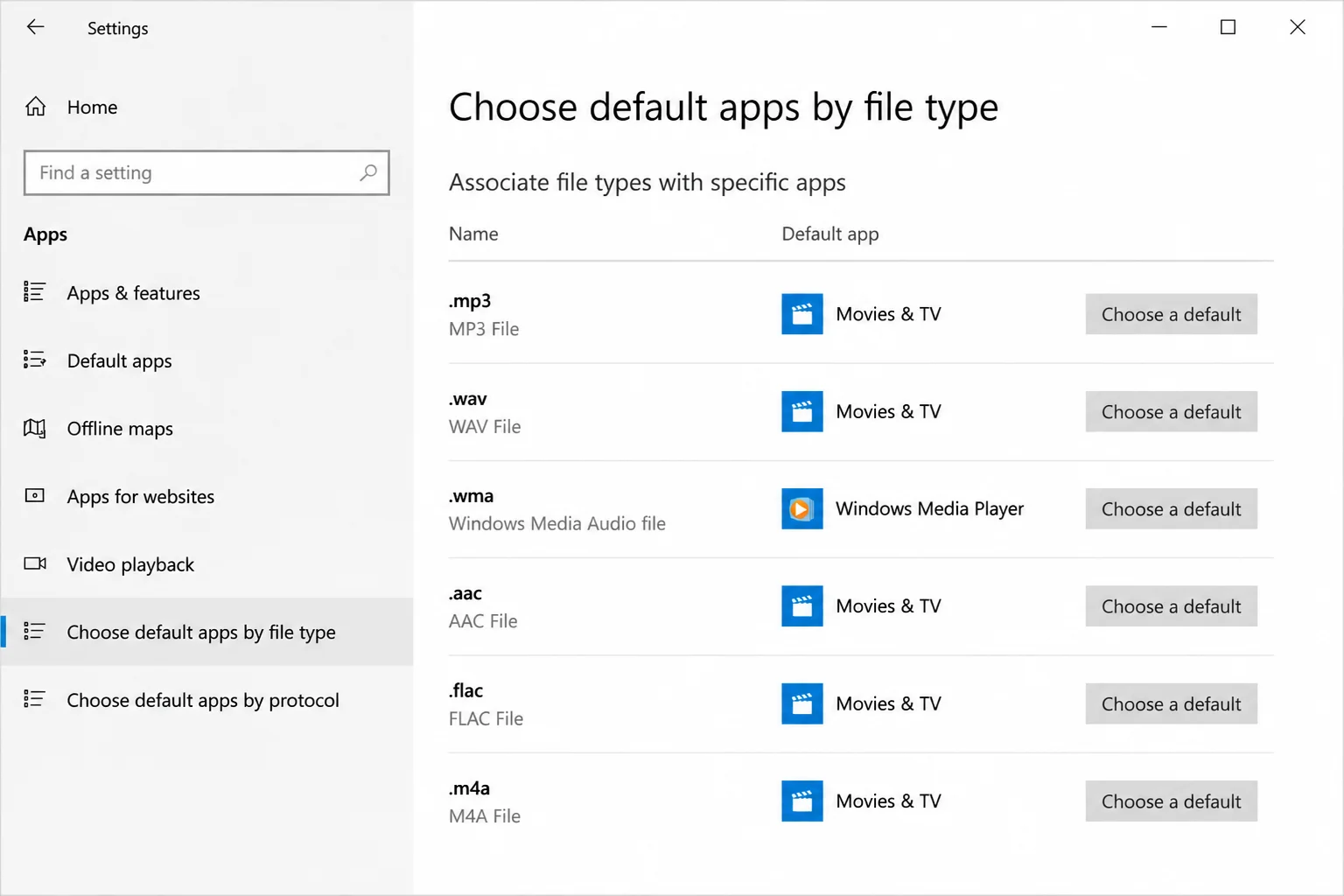The image size is (1344, 896).
Task: Click the Apps for websites icon
Action: pos(34,495)
